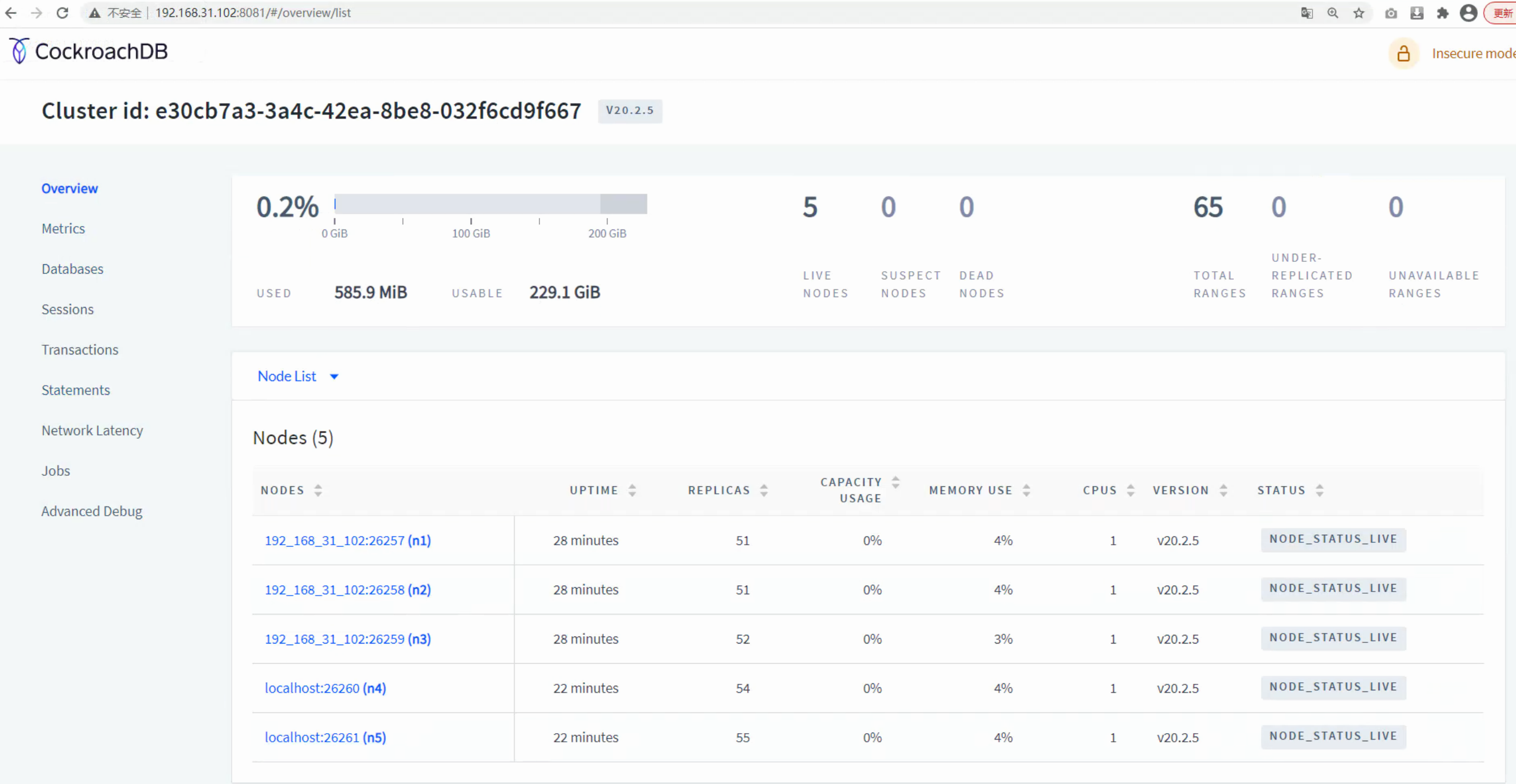1516x784 pixels.
Task: Click n5's NODE_STATUS_LIVE badge
Action: coord(1333,737)
